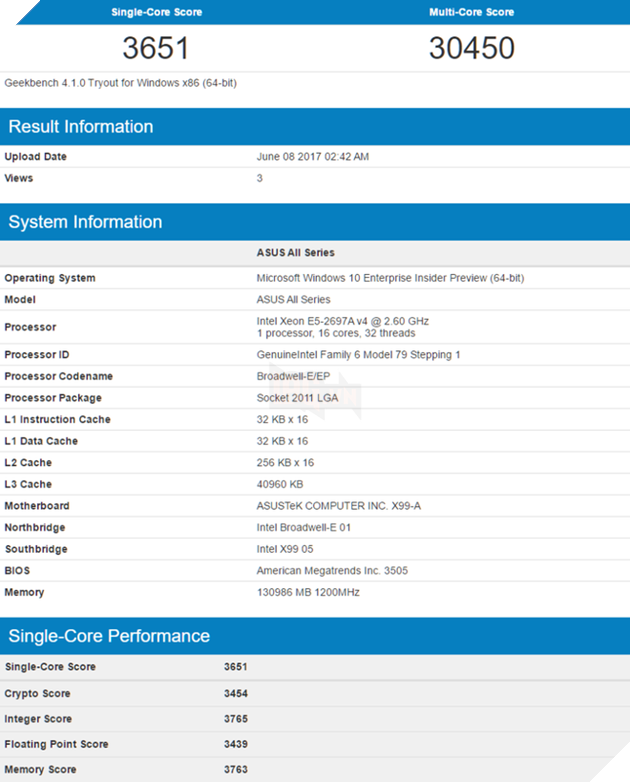
Task: Click the L1 Data Cache label
Action: (41, 441)
